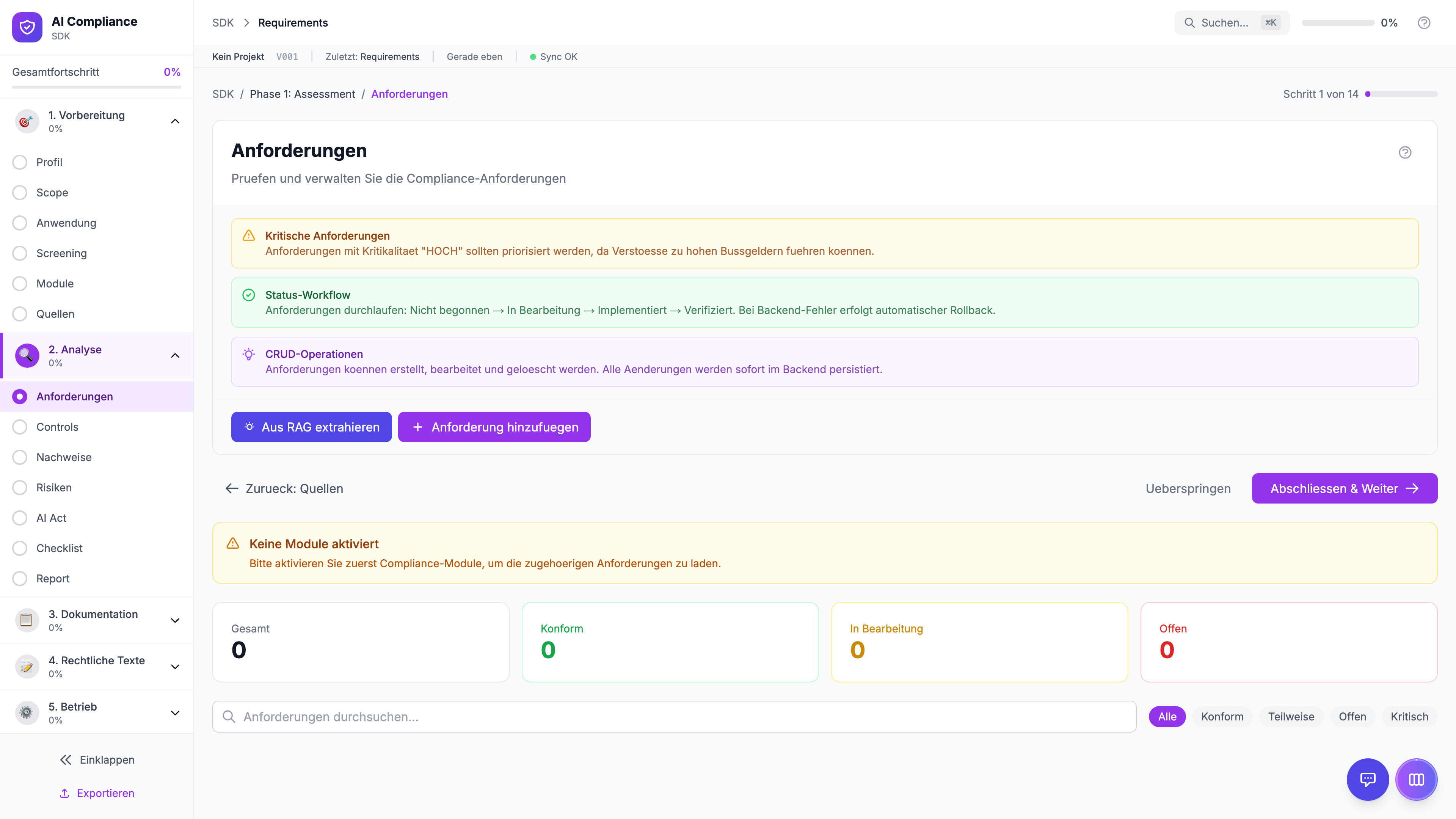Image resolution: width=1456 pixels, height=819 pixels.
Task: Expand the 3. Dokumentation section
Action: point(175,620)
